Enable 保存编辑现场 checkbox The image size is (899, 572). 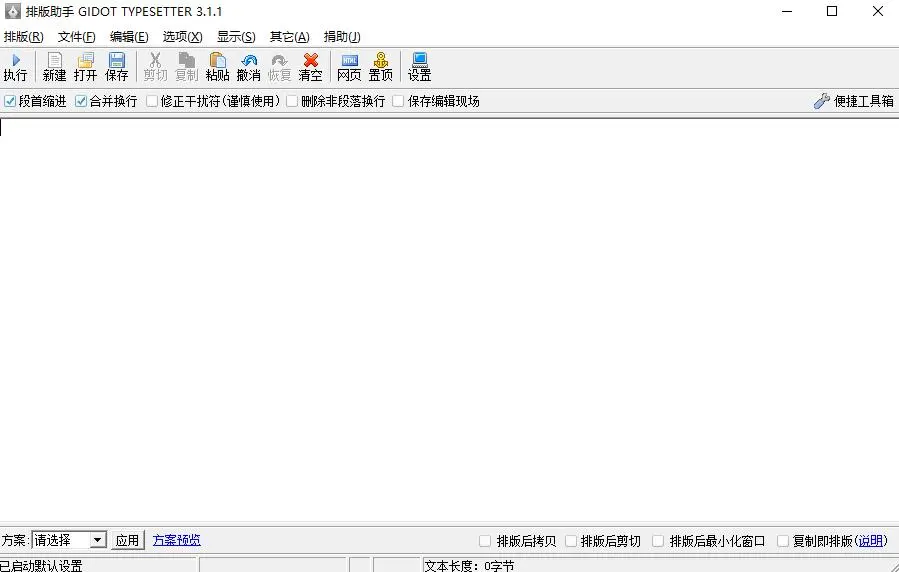[398, 101]
